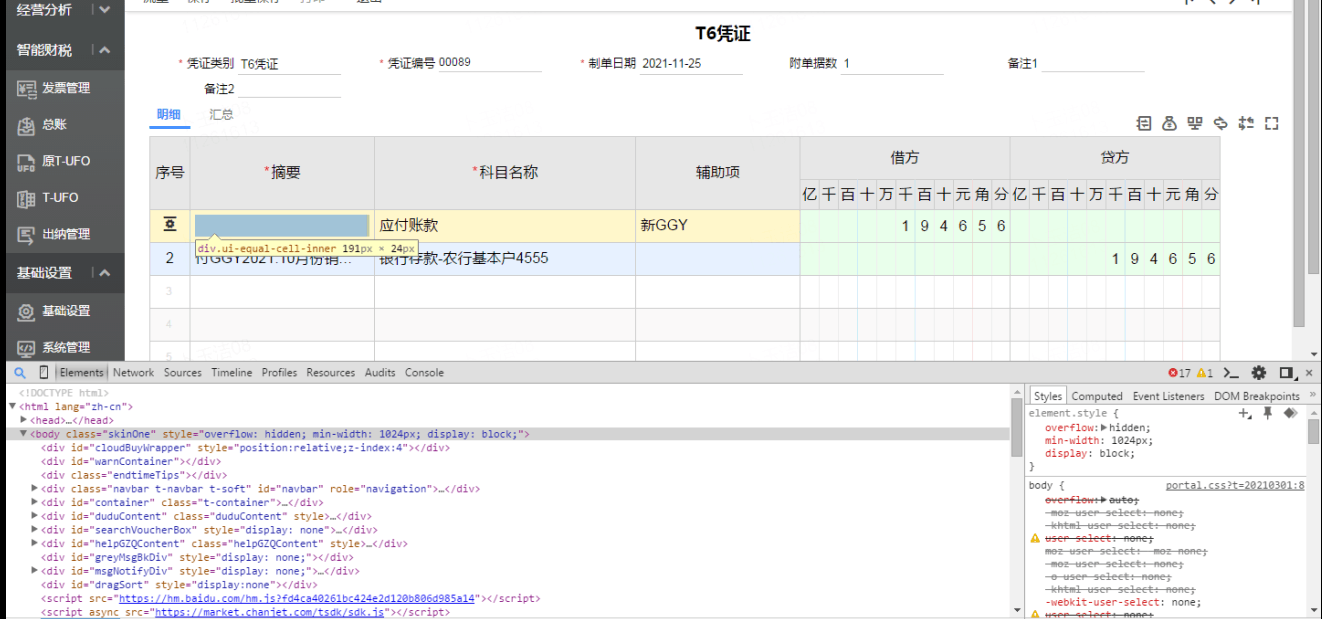Expand the navbar div node
The image size is (1322, 619).
(x=35, y=489)
